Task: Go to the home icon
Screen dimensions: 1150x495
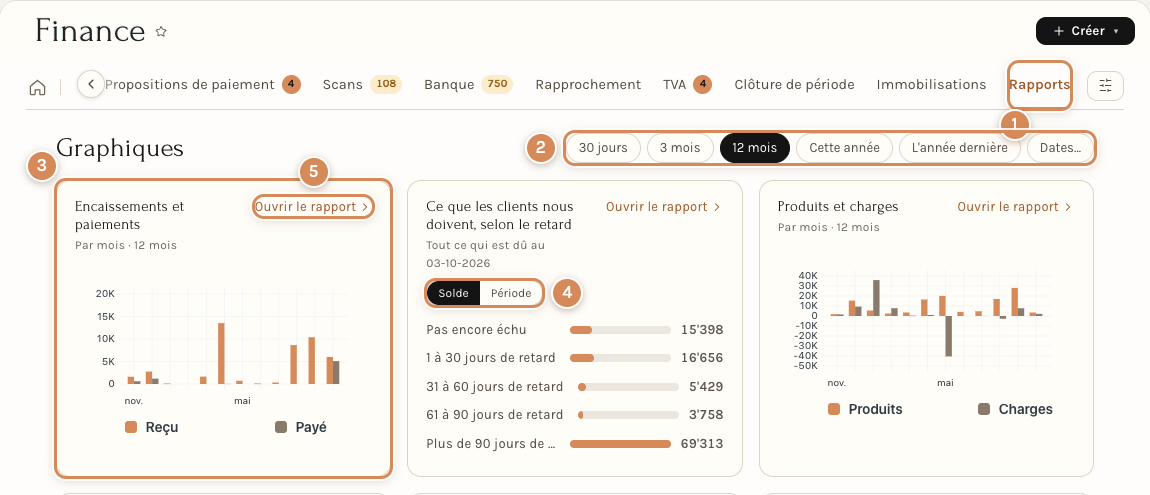Action: 37,87
